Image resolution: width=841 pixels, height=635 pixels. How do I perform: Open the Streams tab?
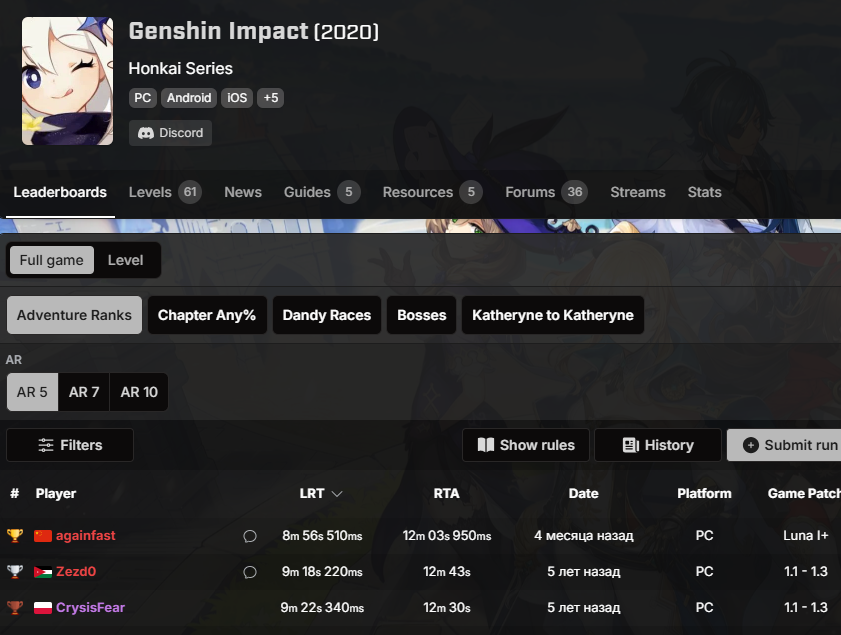pyautogui.click(x=638, y=193)
